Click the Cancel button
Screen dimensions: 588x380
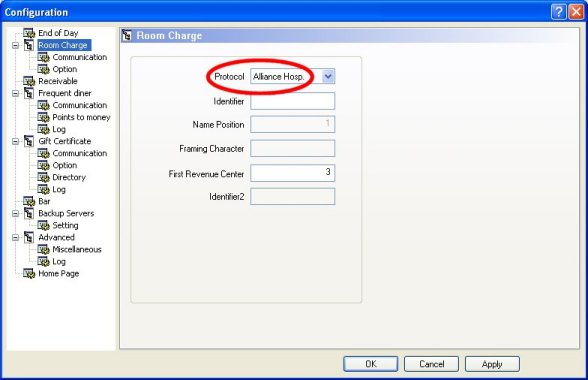(431, 364)
